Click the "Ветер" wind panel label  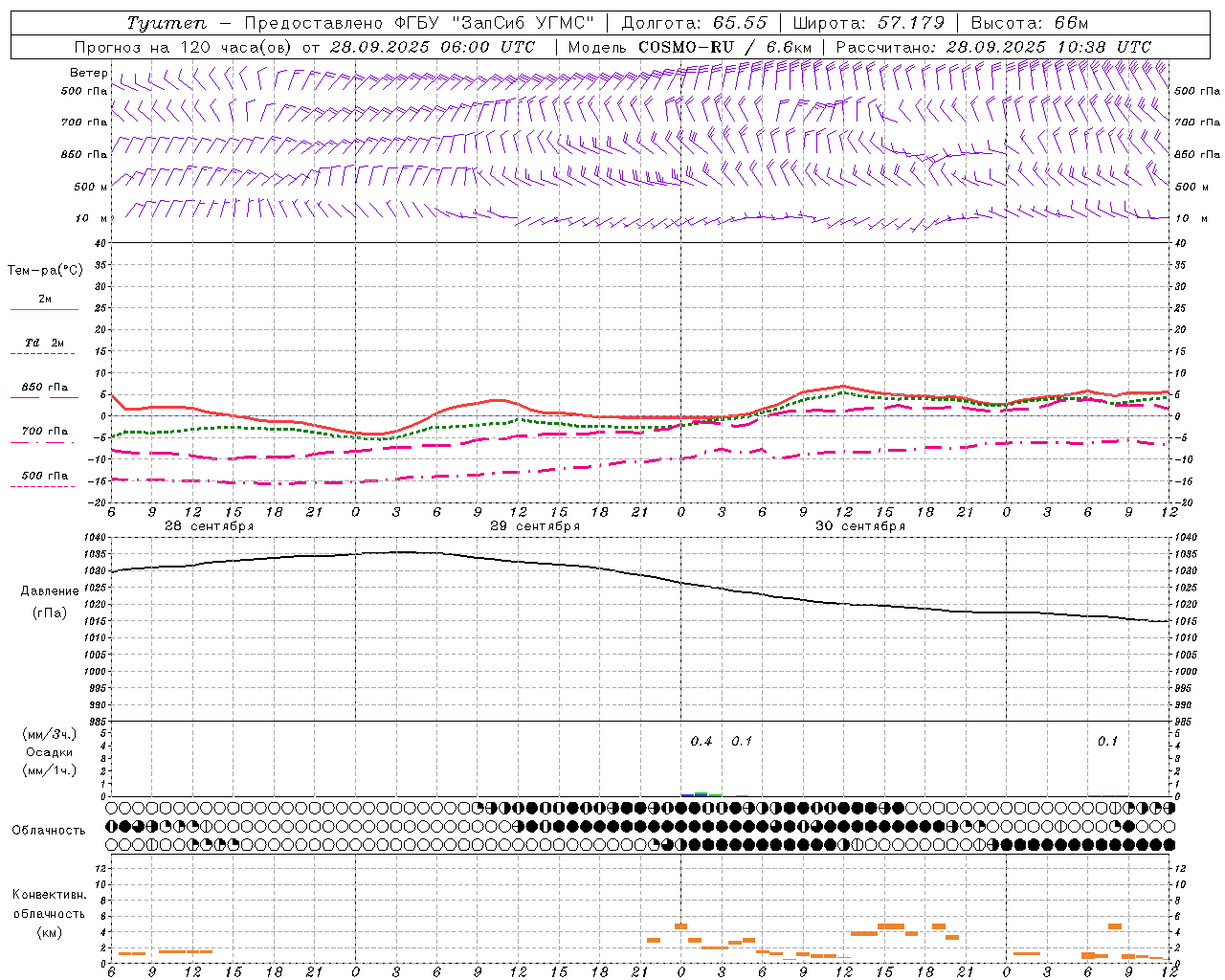(89, 73)
